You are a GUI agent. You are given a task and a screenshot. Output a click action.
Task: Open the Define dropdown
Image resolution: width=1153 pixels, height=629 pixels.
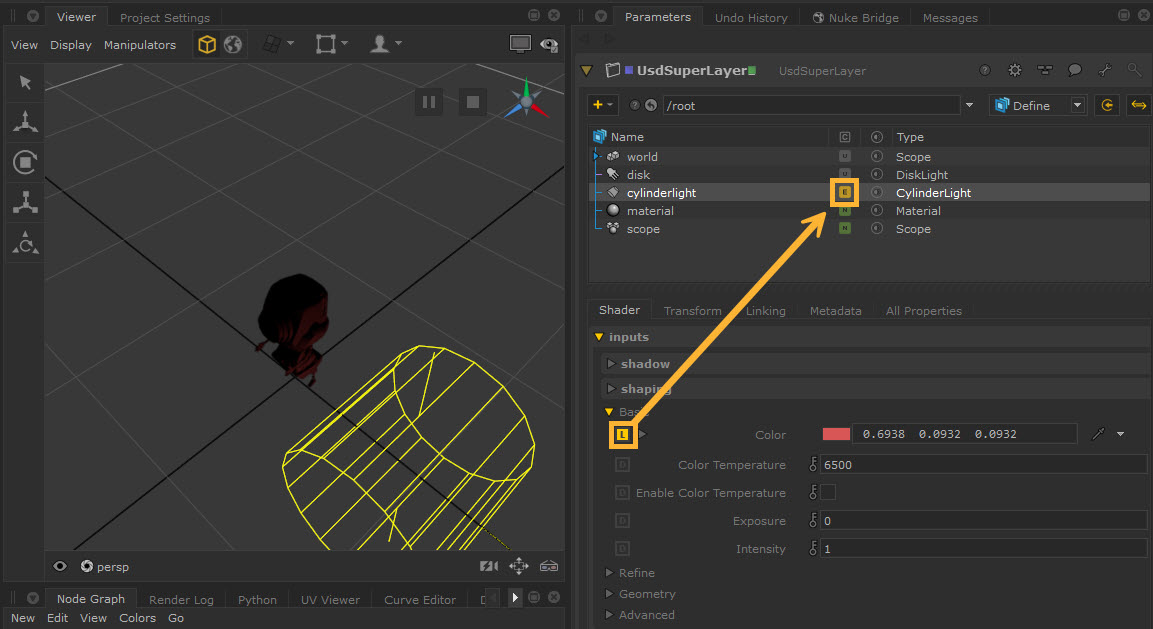1037,105
